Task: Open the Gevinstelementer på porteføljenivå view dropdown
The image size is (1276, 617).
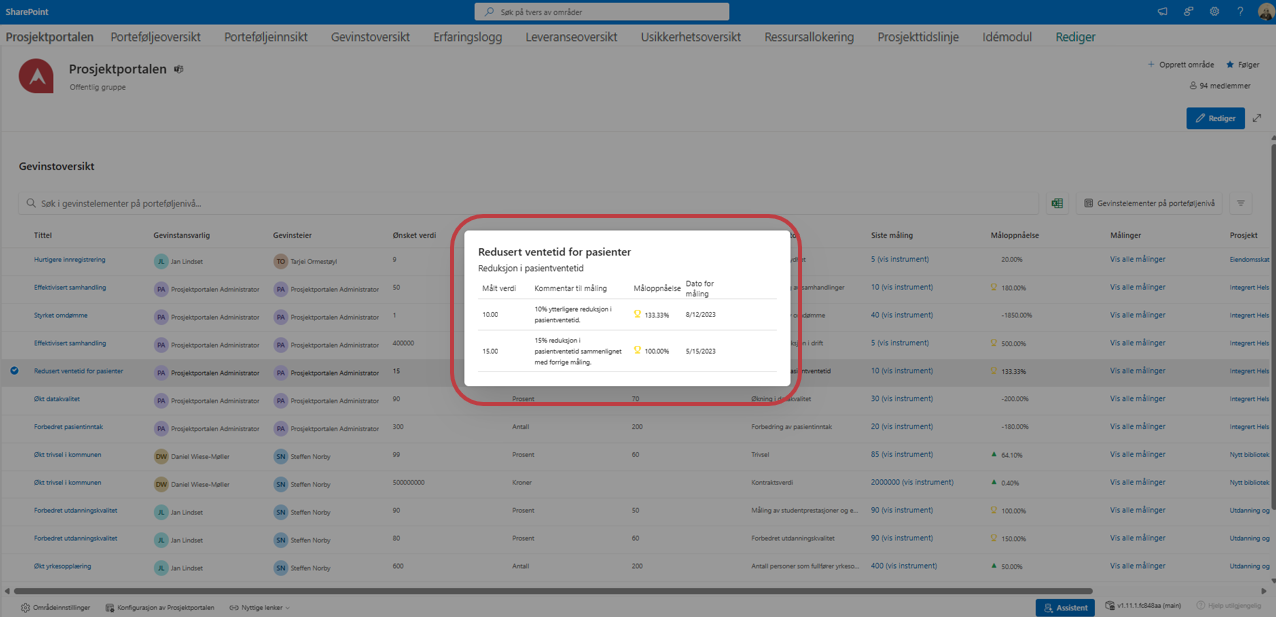Action: (1149, 203)
